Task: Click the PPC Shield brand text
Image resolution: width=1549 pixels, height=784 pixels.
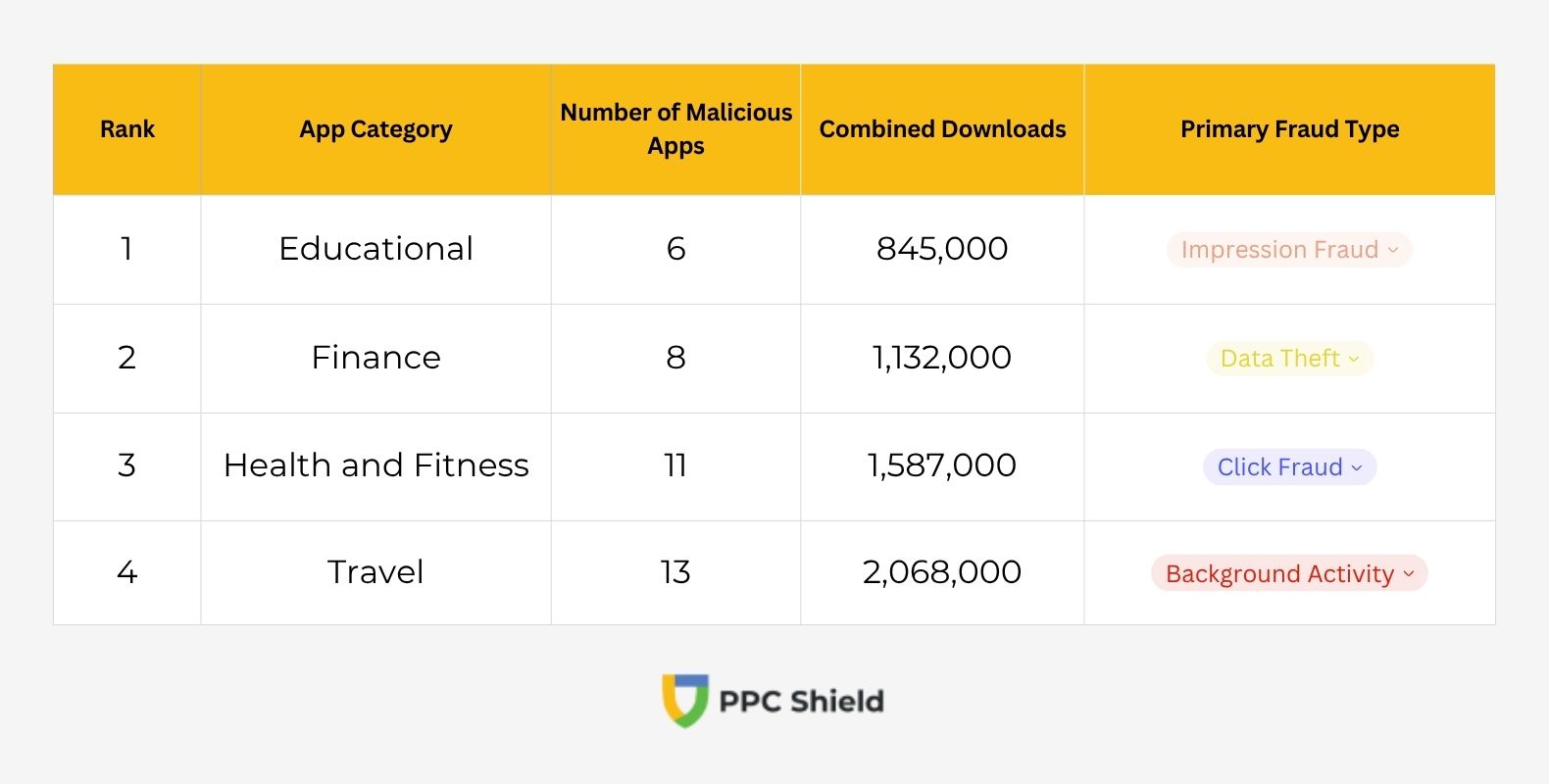Action: (801, 701)
